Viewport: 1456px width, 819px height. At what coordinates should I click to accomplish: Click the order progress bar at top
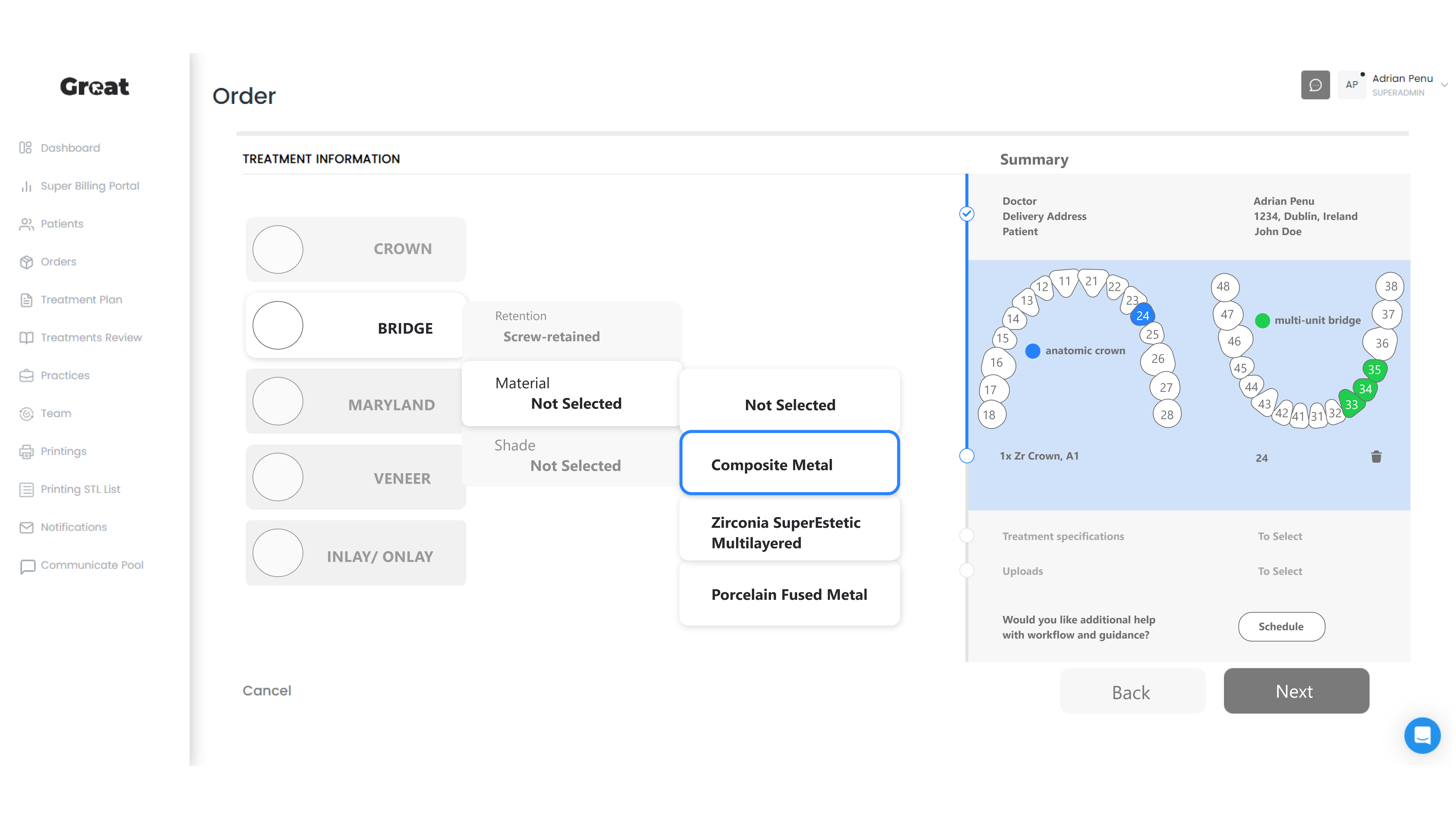click(x=822, y=133)
